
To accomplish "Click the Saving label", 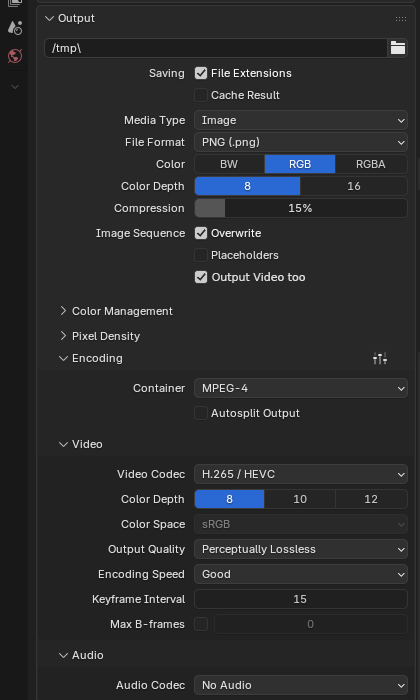I will [166, 73].
